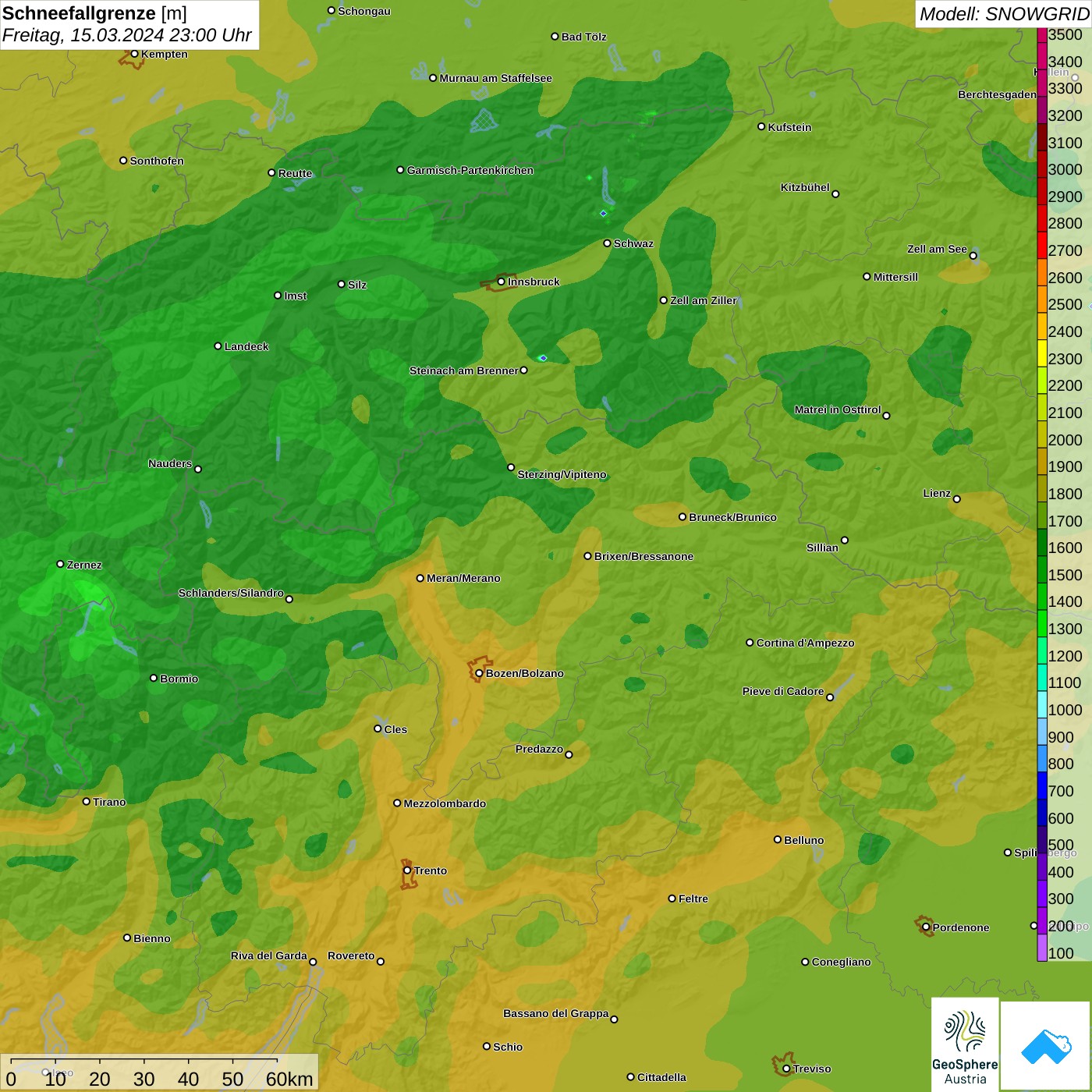Select the 1000 cyan legend swatch
The height and width of the screenshot is (1092, 1092).
[x=1041, y=705]
